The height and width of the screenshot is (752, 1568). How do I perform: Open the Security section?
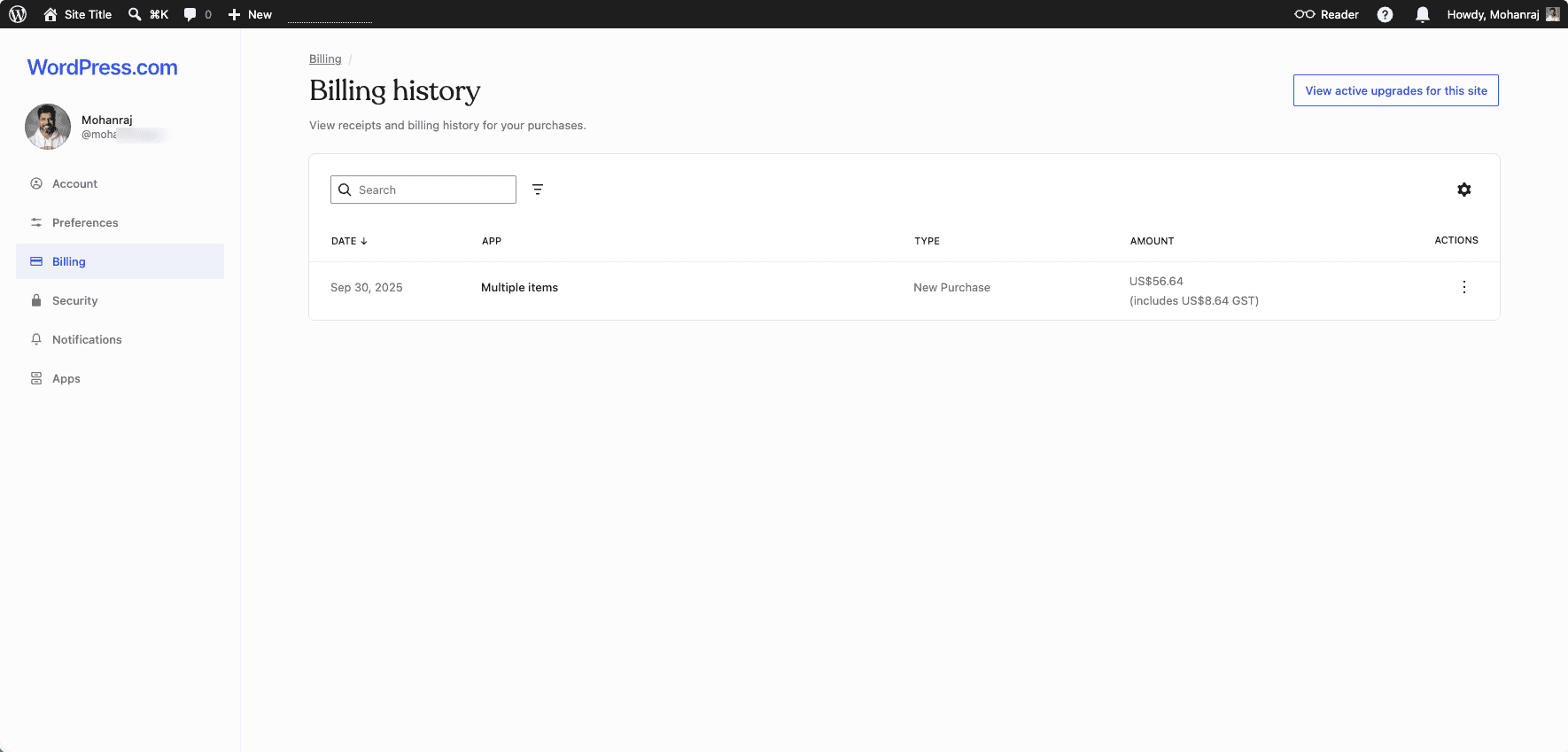[x=120, y=300]
